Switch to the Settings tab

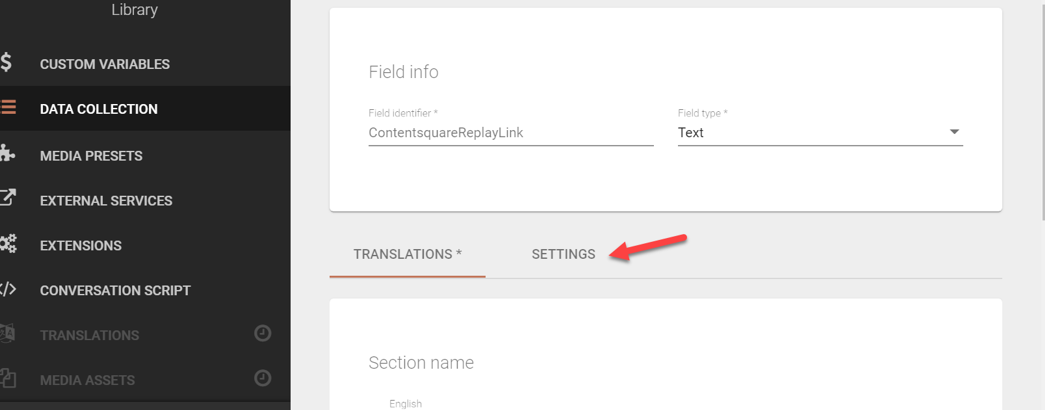pos(563,254)
